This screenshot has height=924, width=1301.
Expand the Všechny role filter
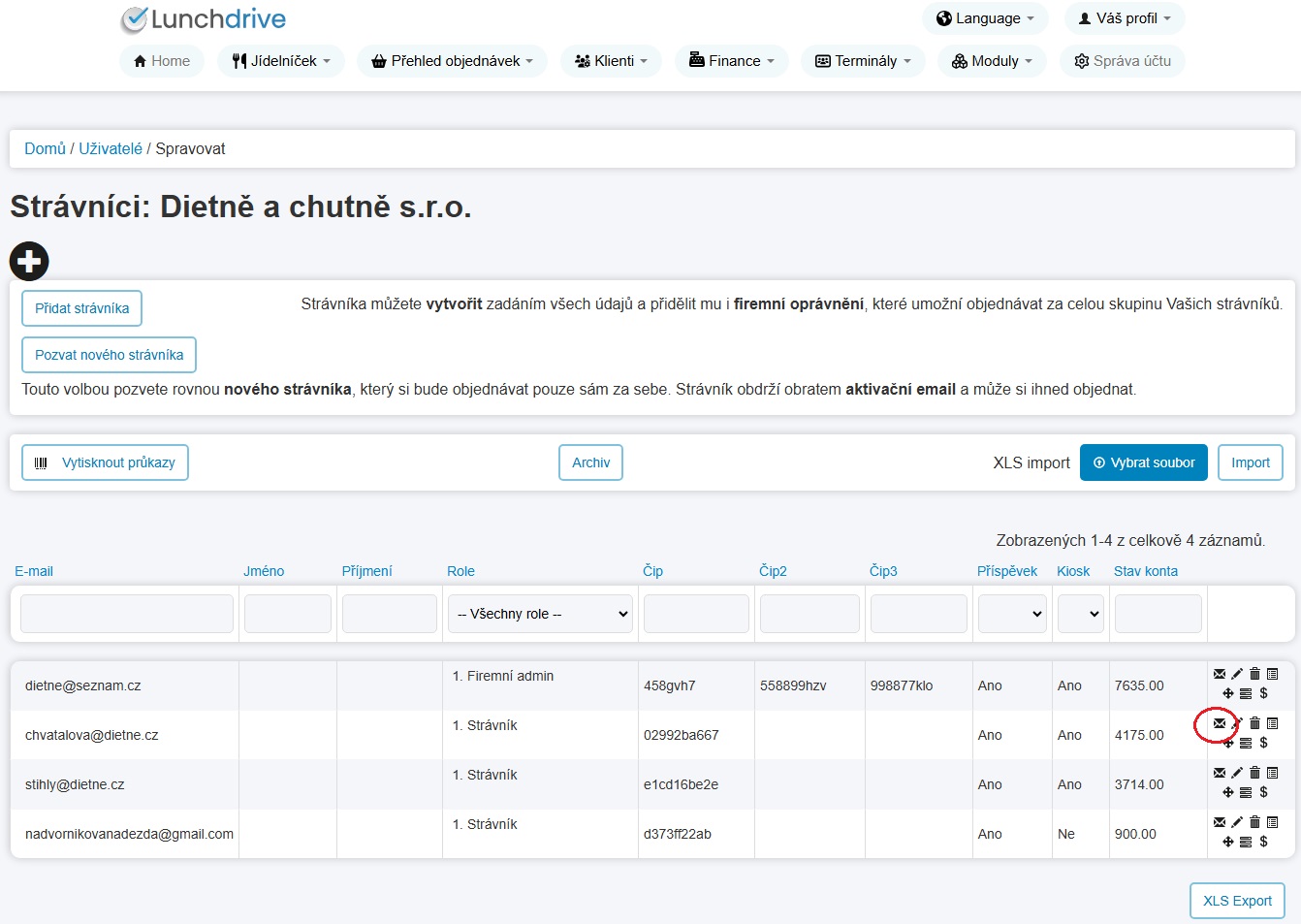pyautogui.click(x=541, y=614)
